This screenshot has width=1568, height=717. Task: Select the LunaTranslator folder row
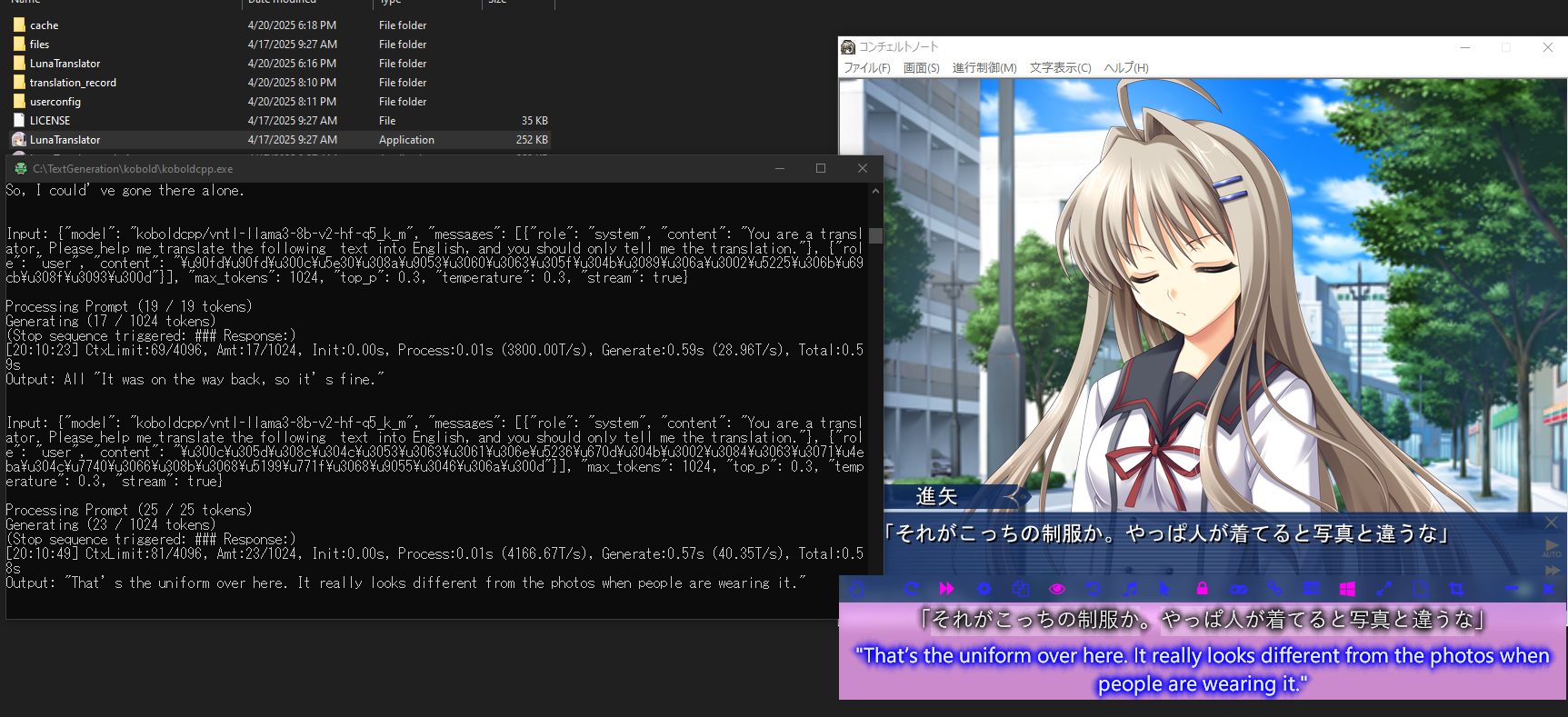pyautogui.click(x=280, y=64)
